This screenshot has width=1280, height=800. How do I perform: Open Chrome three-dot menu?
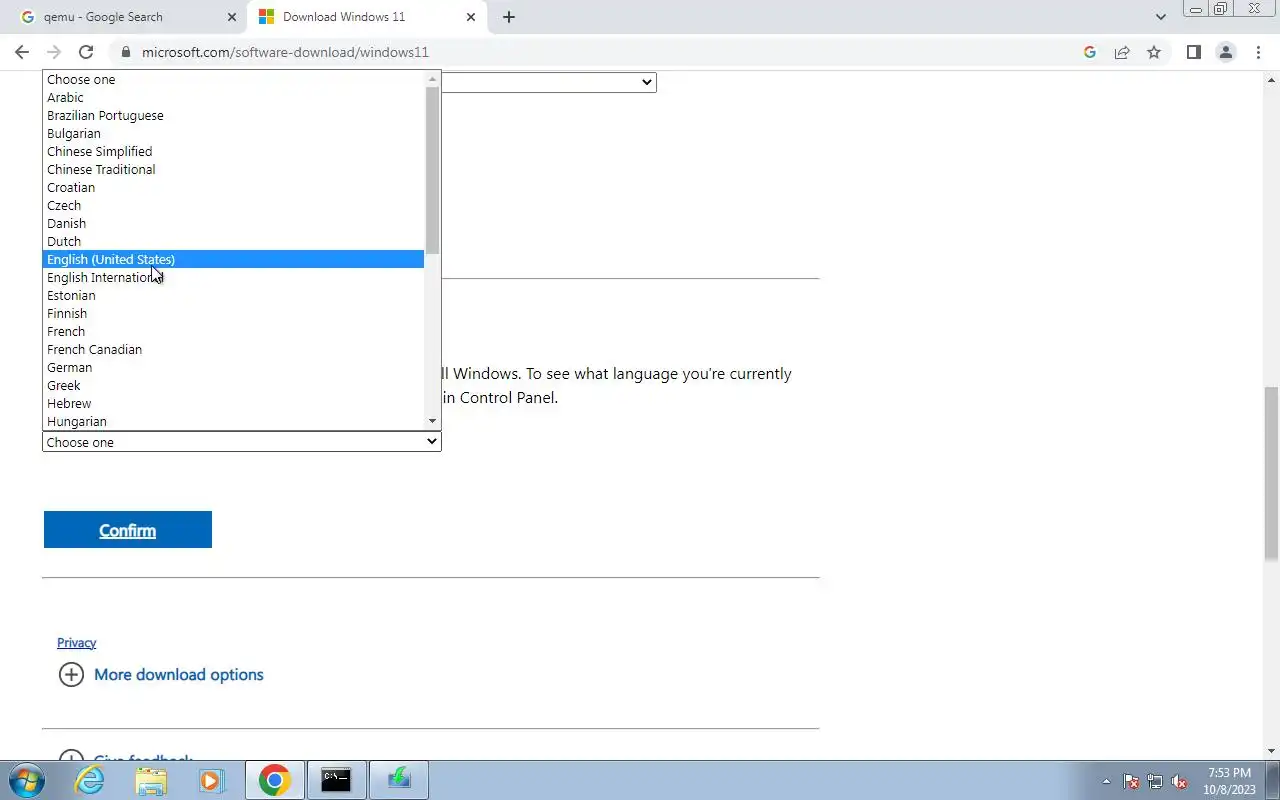(x=1258, y=52)
